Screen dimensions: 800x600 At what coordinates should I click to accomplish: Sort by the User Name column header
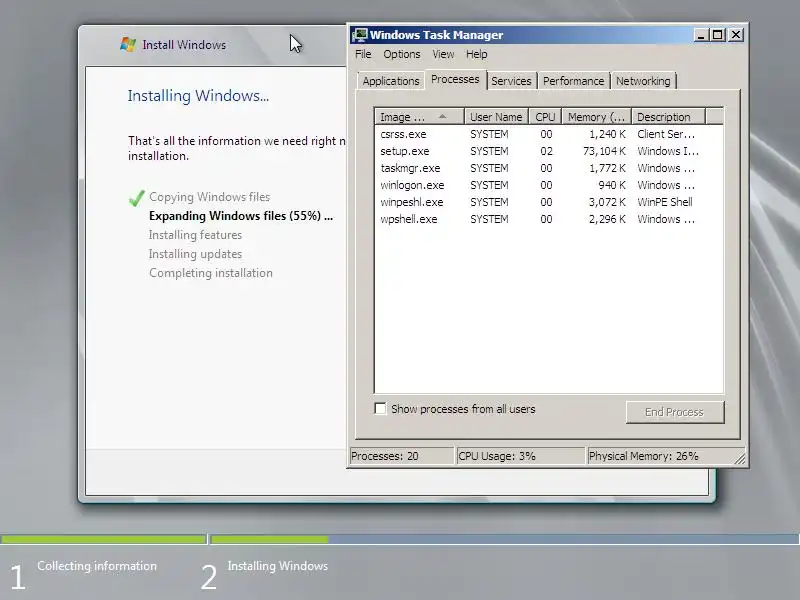[x=496, y=117]
